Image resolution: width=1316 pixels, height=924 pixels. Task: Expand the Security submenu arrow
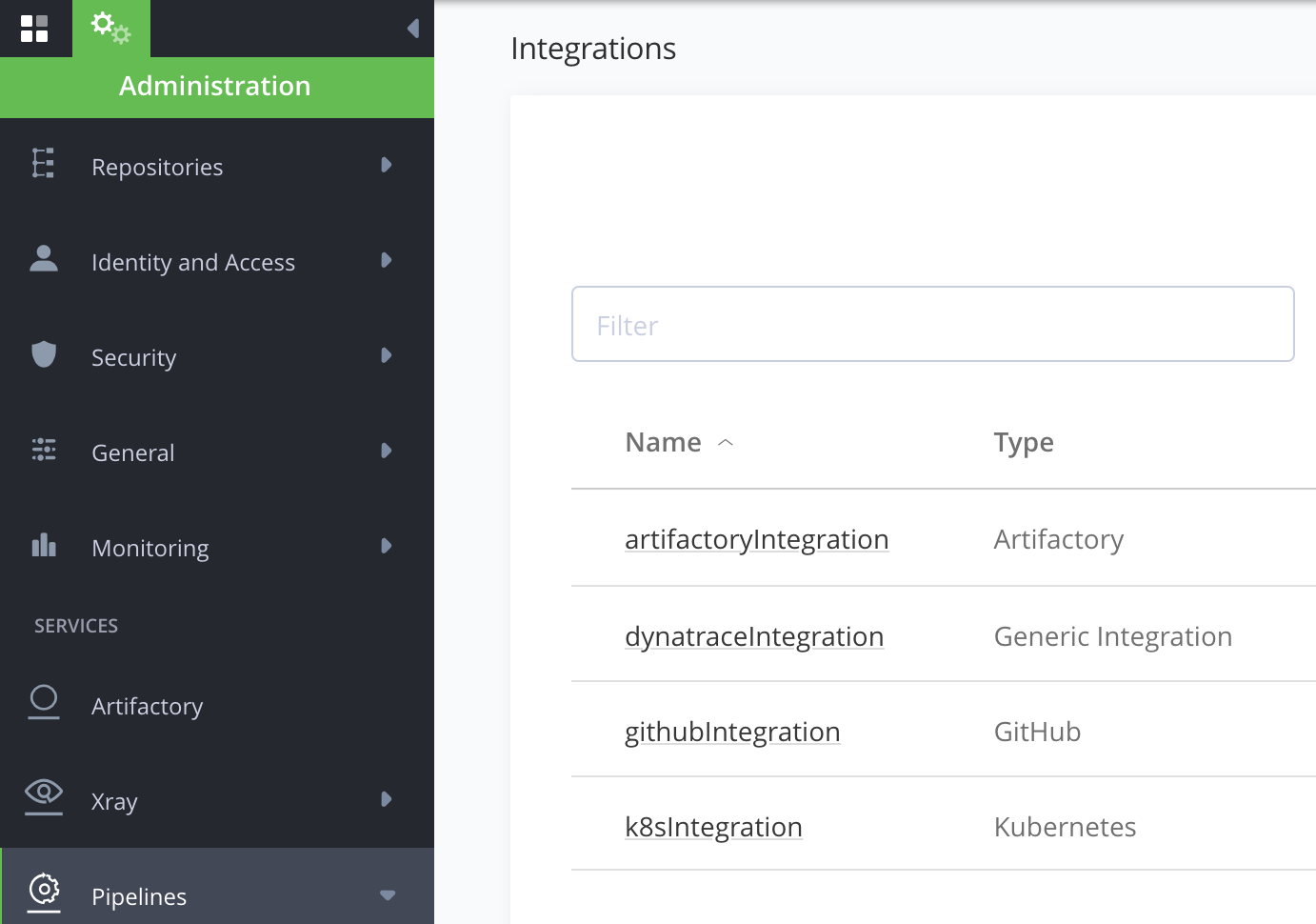click(x=387, y=355)
